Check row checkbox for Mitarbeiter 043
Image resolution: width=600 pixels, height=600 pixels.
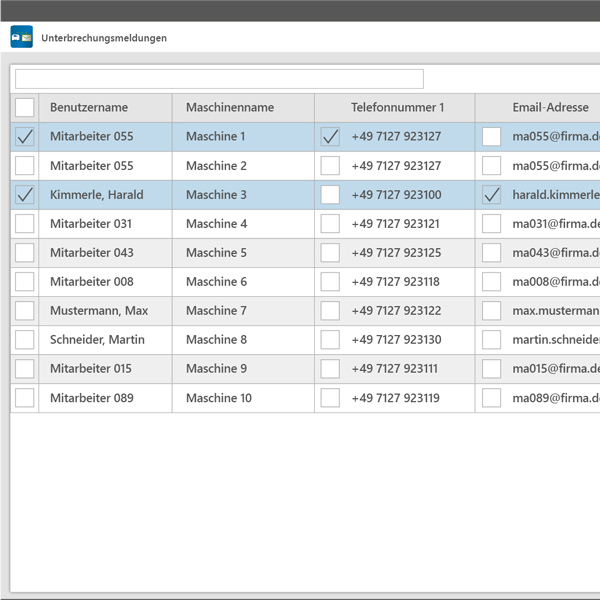[25, 253]
